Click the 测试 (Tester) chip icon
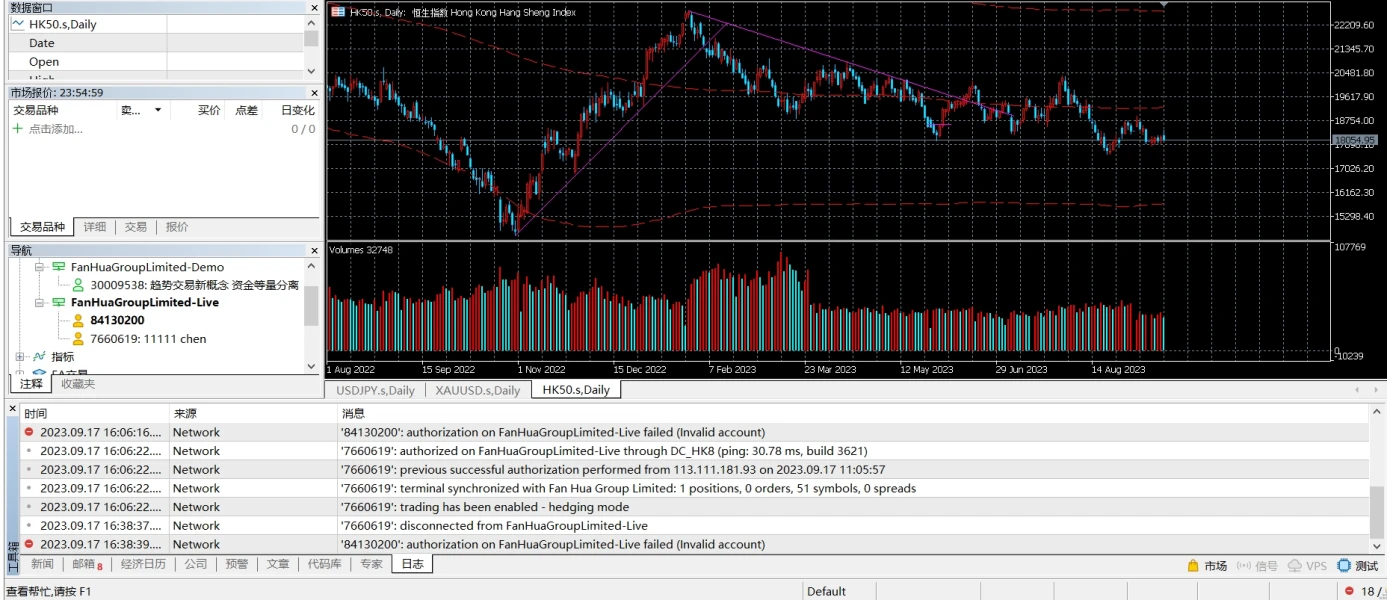The image size is (1387, 600). click(x=1344, y=566)
